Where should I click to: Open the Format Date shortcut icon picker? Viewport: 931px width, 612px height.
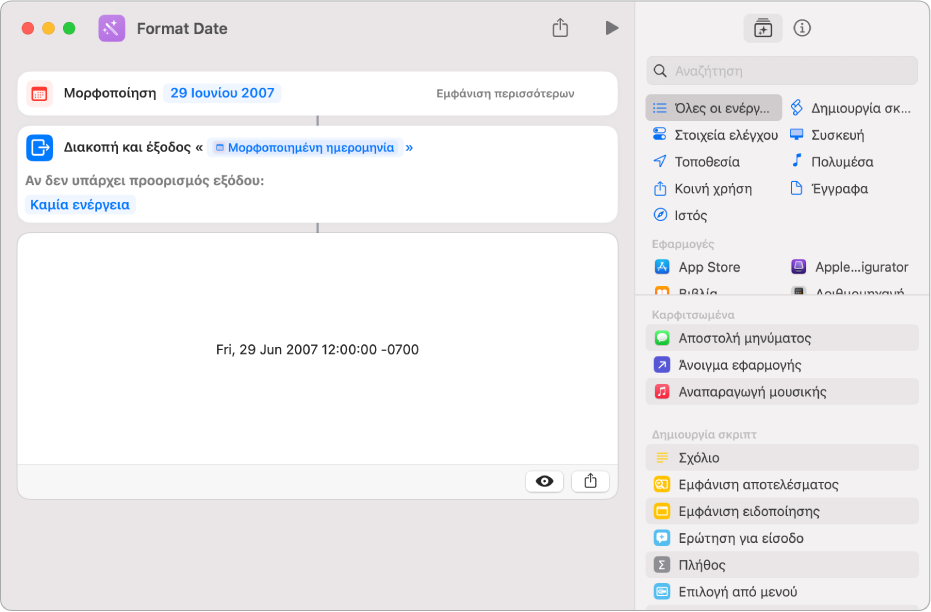click(112, 28)
